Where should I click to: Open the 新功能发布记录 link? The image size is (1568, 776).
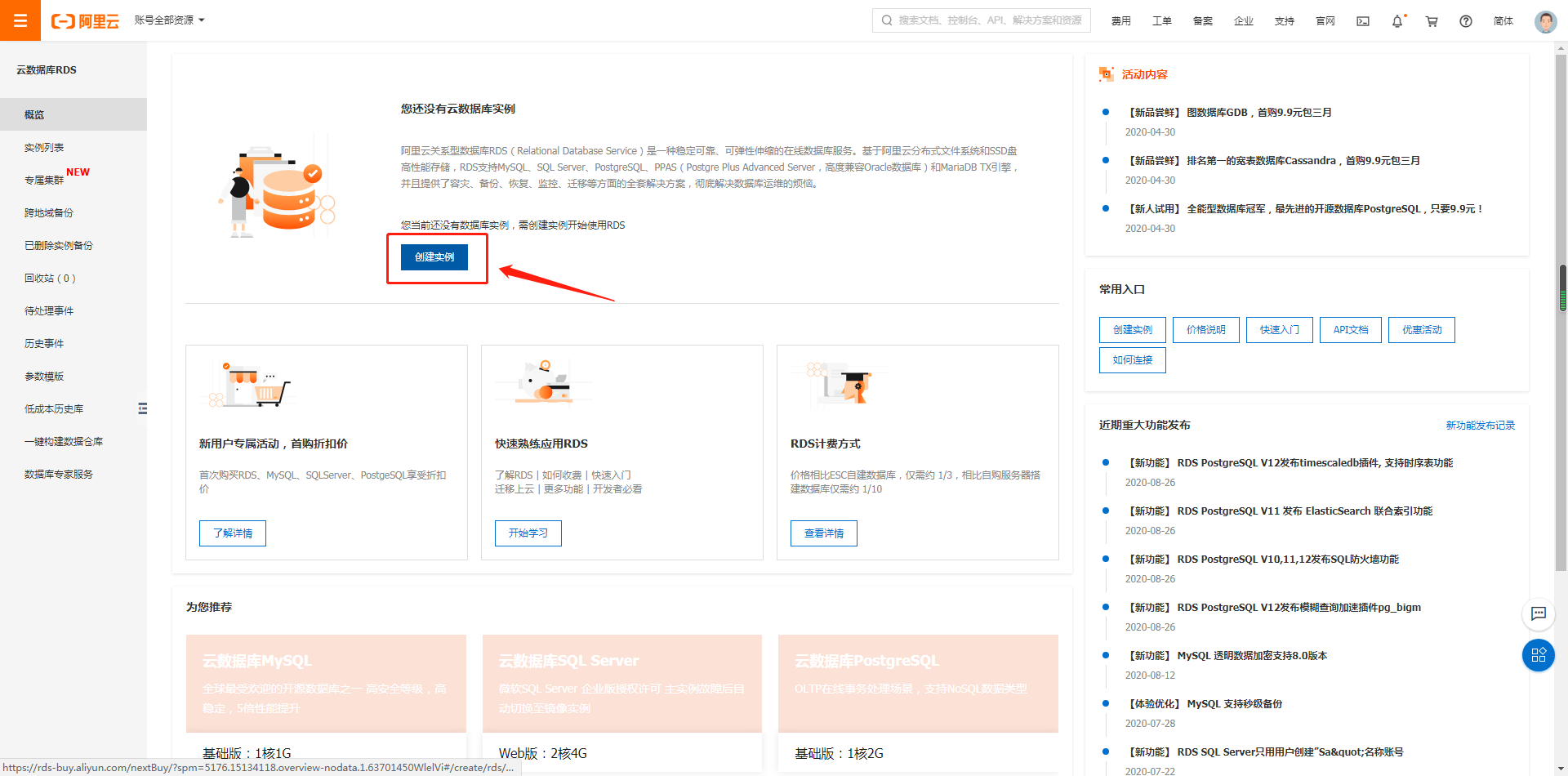click(x=1480, y=426)
